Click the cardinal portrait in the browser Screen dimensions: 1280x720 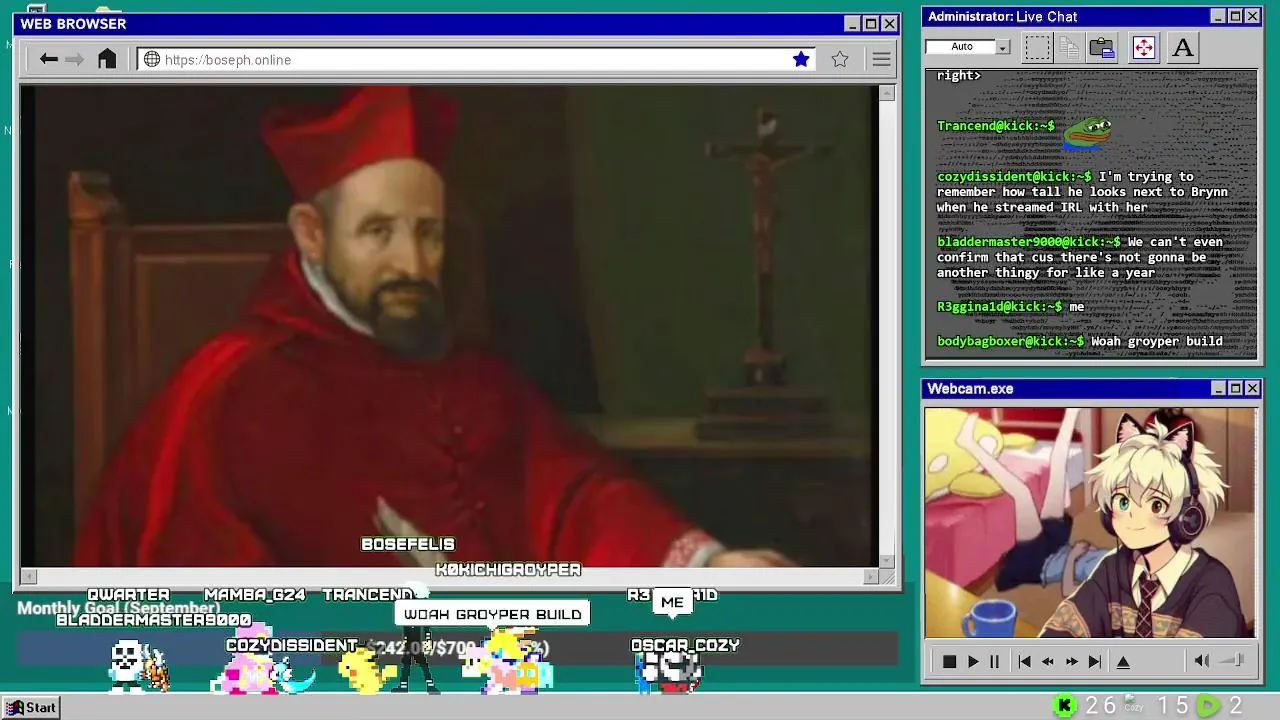[450, 326]
